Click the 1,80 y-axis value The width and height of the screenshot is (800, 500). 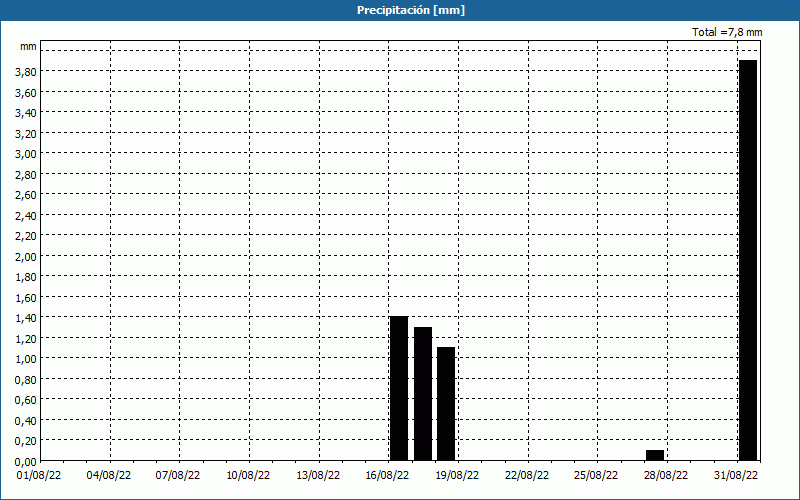[26, 278]
